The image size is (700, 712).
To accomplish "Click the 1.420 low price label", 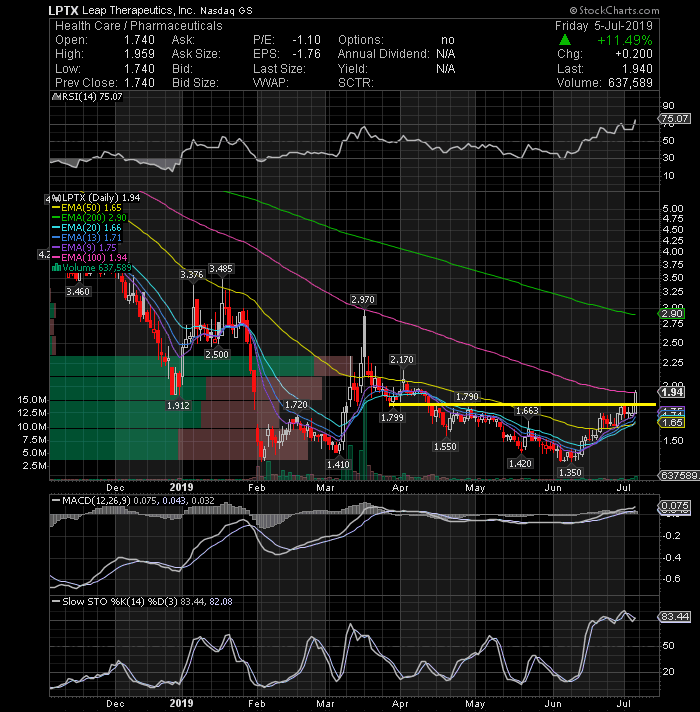I will click(x=520, y=464).
